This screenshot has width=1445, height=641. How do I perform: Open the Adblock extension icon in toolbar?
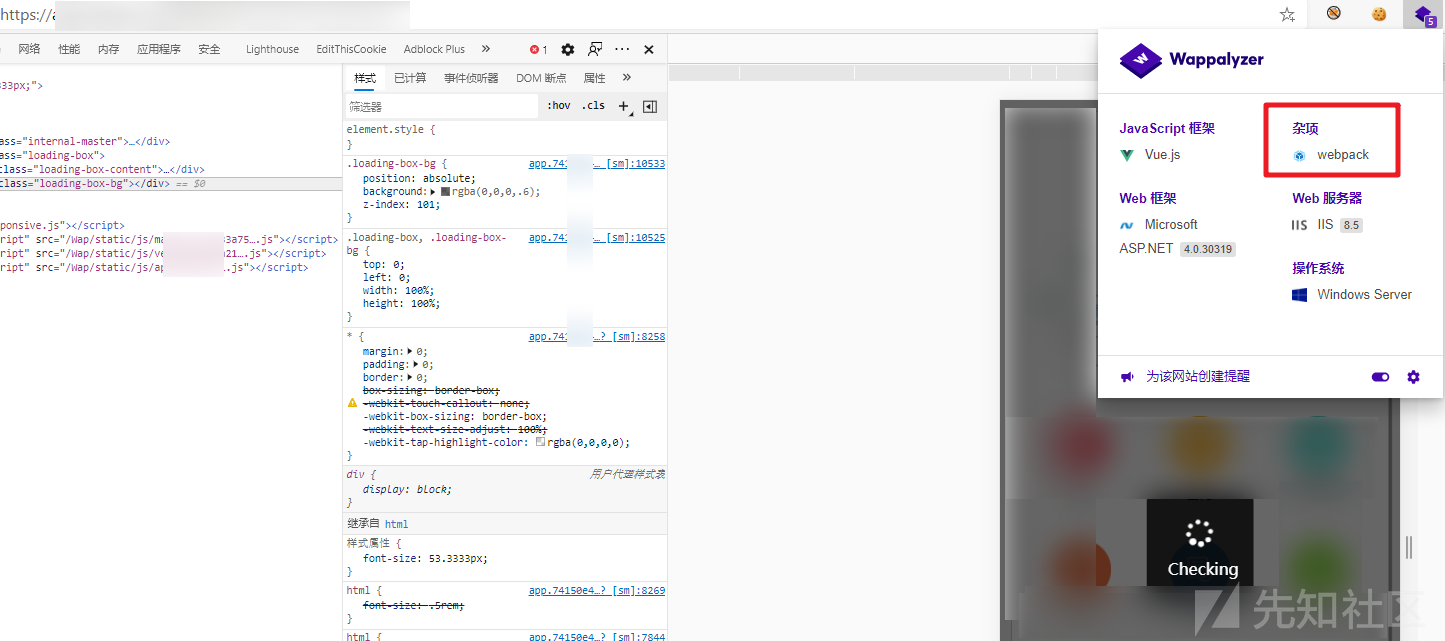point(1334,14)
